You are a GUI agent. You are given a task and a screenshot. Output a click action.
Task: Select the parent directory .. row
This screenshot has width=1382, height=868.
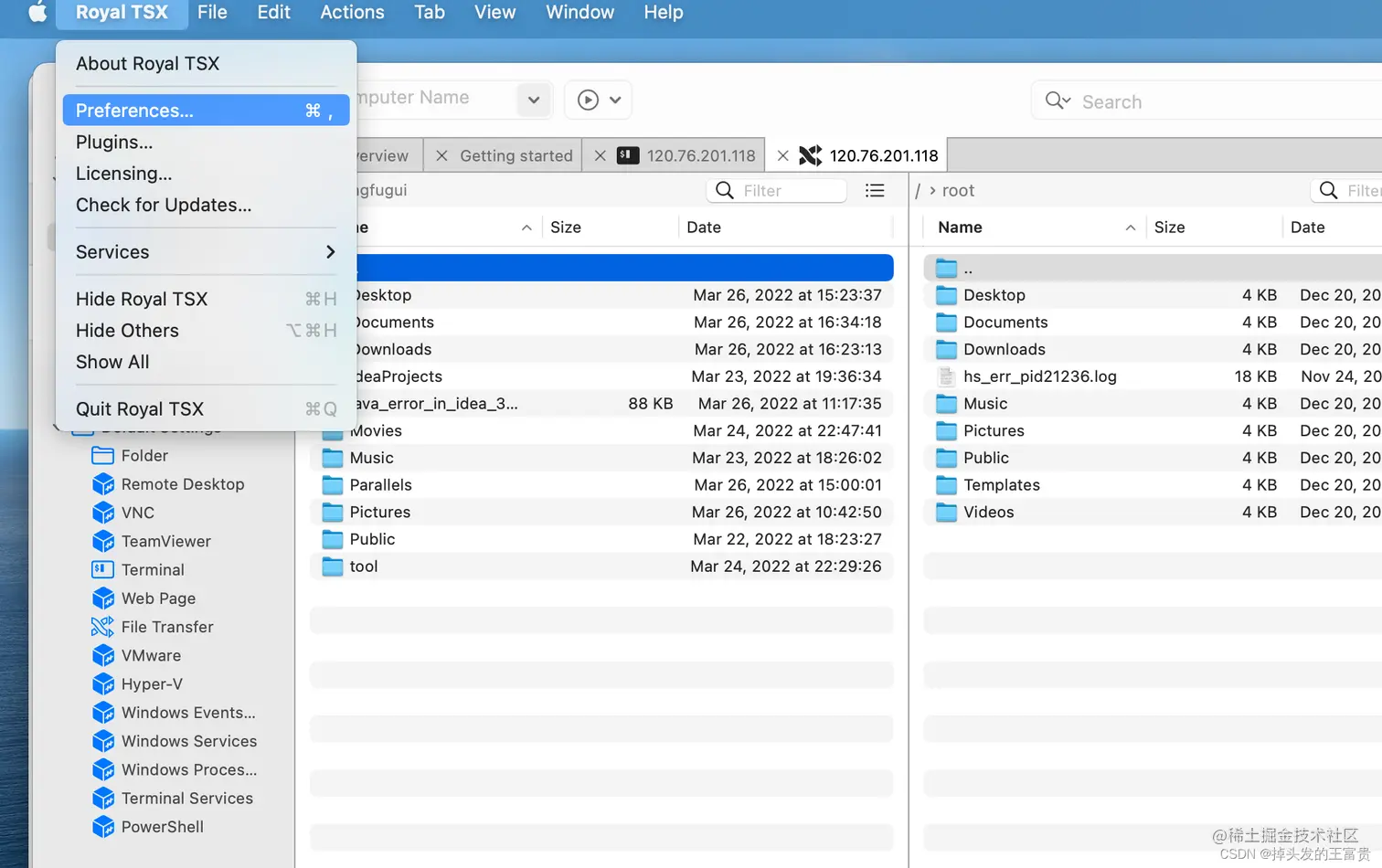pos(1153,269)
